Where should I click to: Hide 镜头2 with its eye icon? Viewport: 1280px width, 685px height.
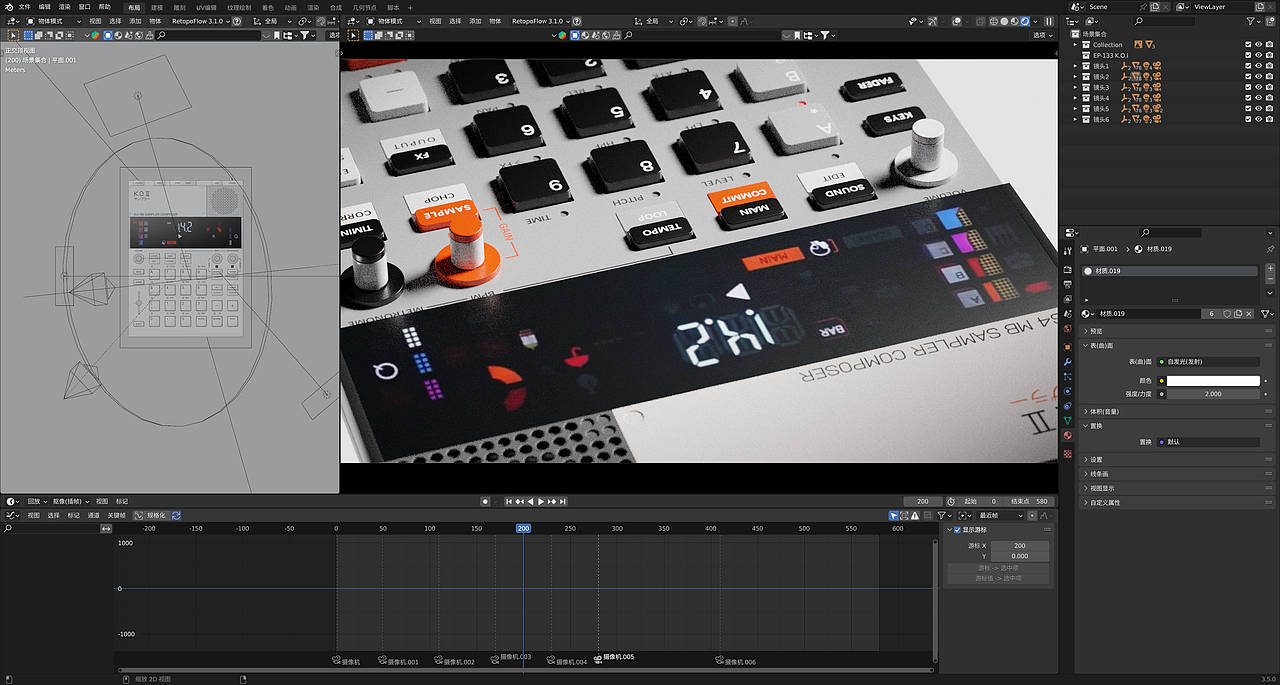click(x=1259, y=76)
